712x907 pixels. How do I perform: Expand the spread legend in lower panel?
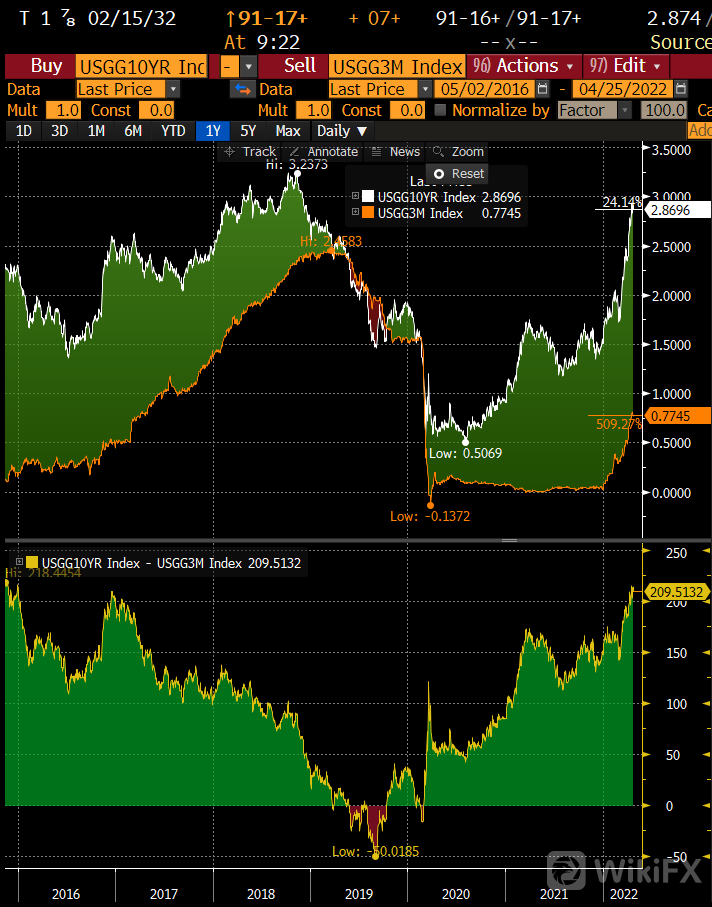point(17,563)
